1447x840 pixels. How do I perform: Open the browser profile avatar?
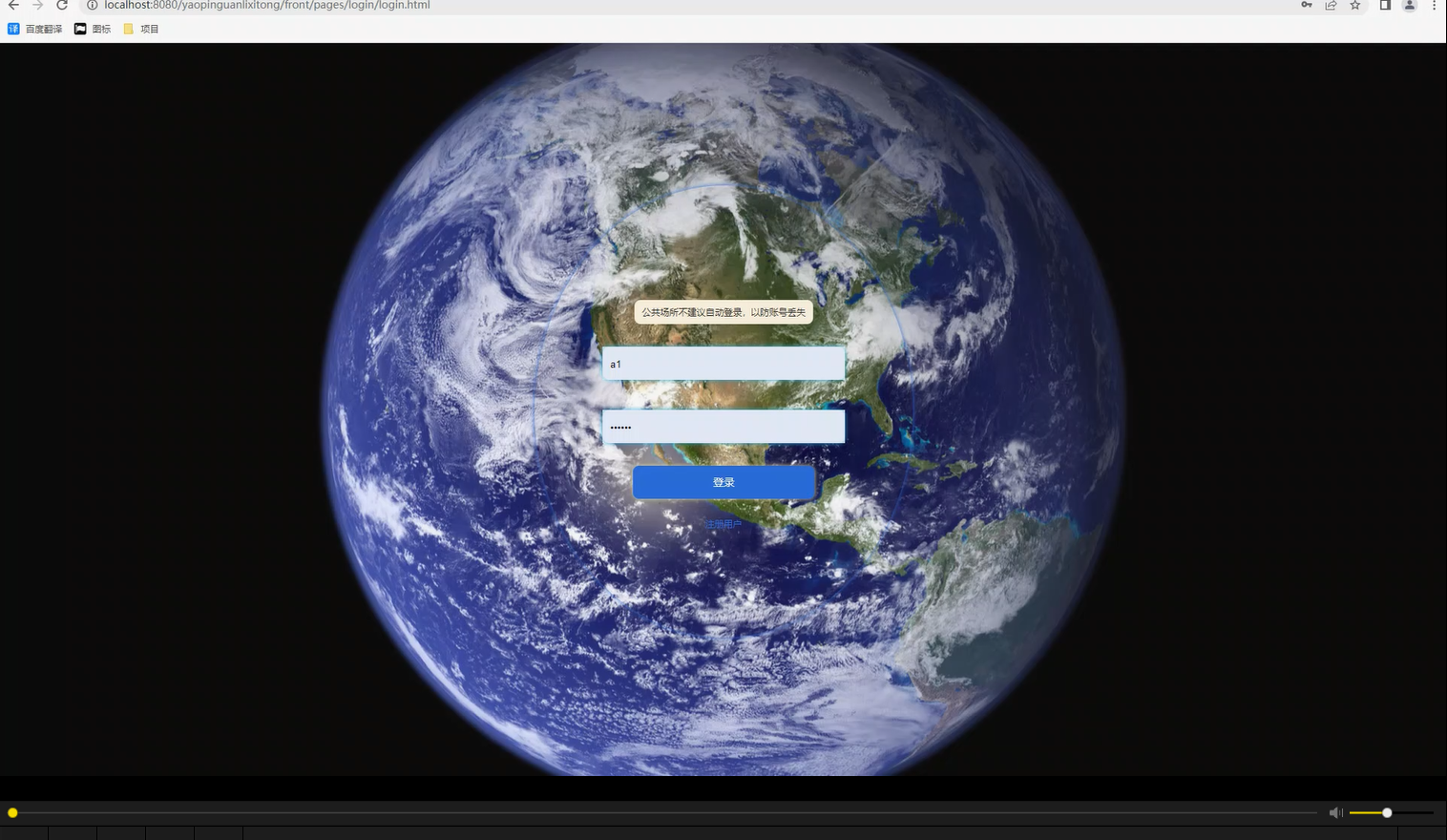[x=1409, y=6]
